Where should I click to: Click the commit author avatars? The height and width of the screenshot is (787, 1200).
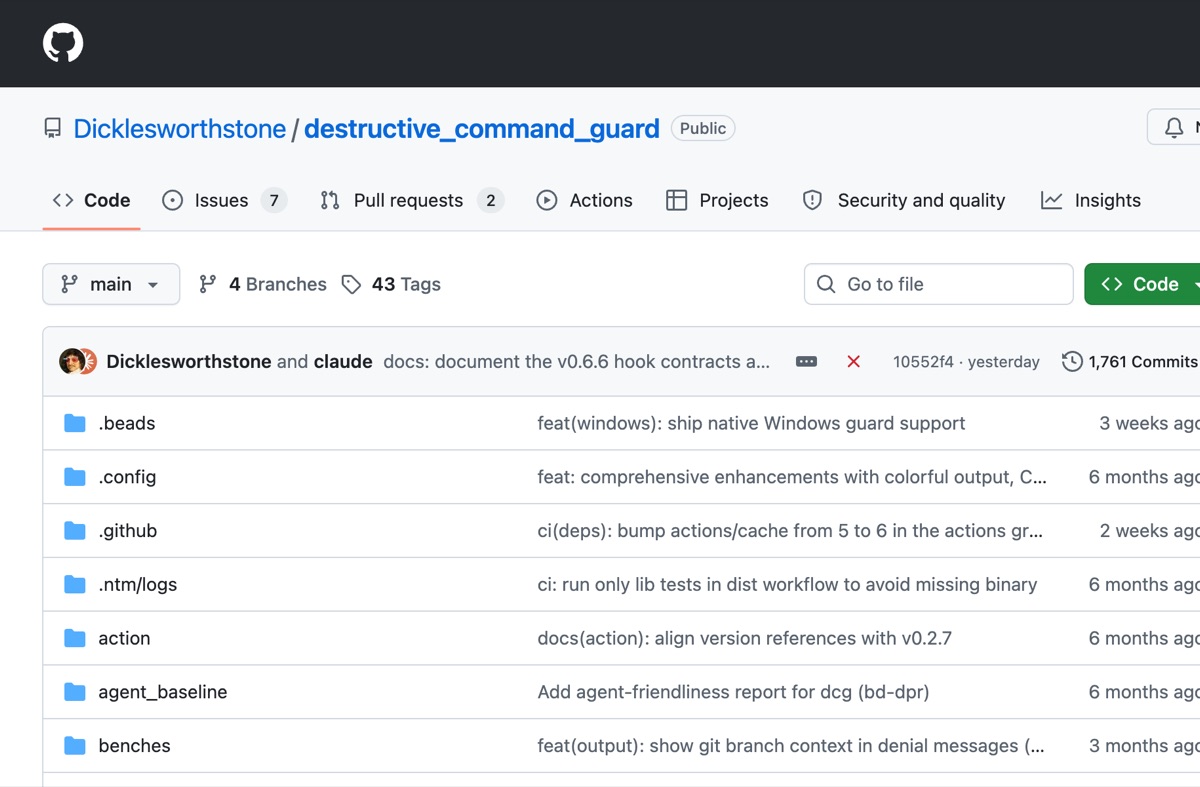pos(78,361)
